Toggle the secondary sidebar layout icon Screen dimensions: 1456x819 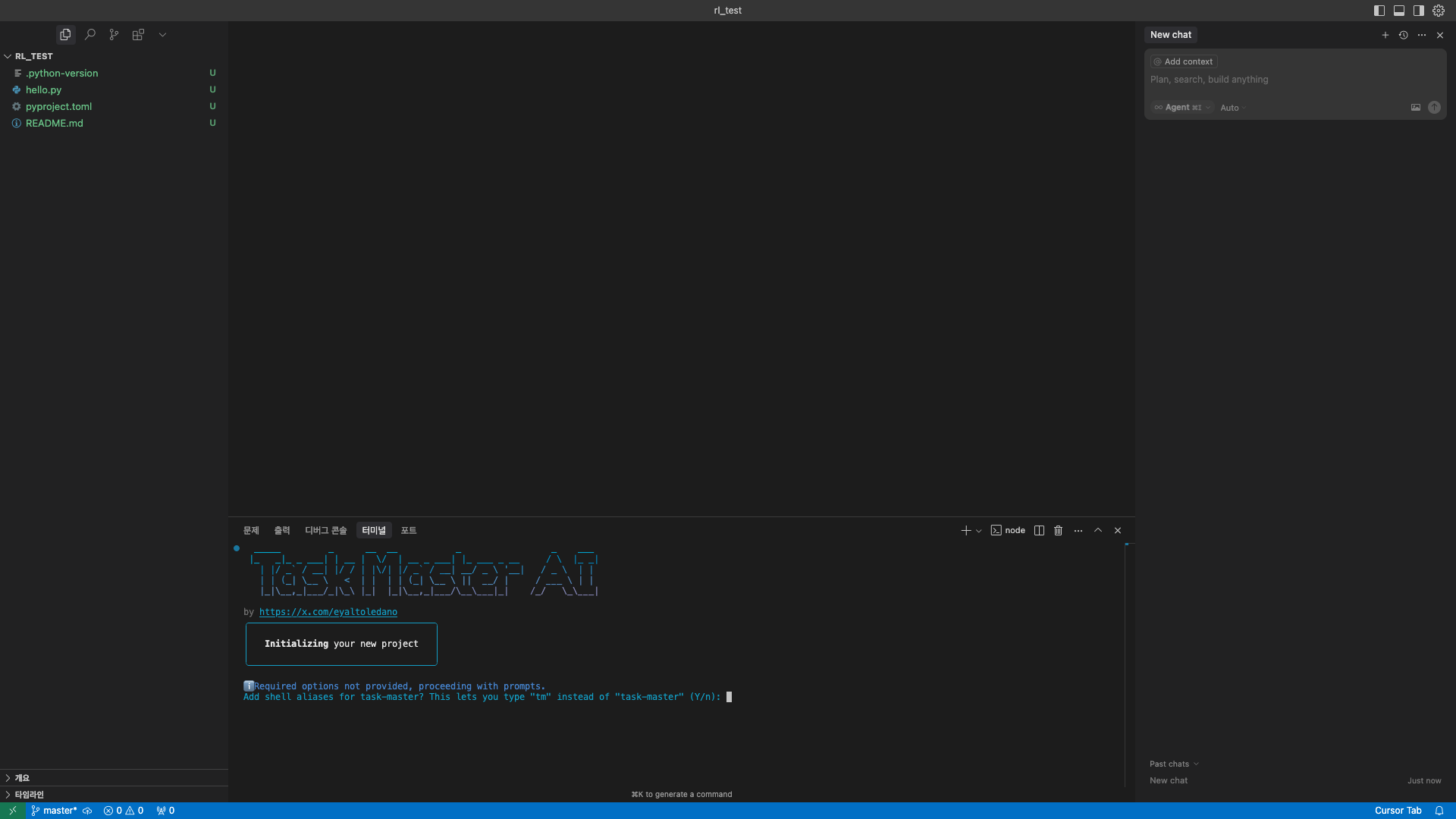tap(1419, 11)
